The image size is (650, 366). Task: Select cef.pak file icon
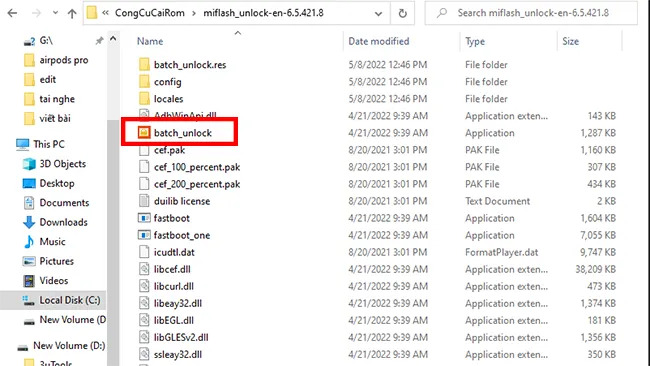pyautogui.click(x=144, y=150)
